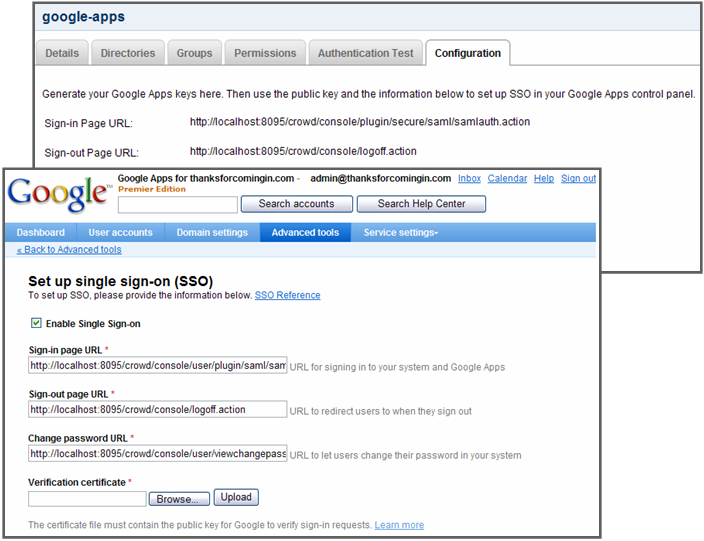Open User accounts menu item
The width and height of the screenshot is (704, 541).
click(120, 233)
